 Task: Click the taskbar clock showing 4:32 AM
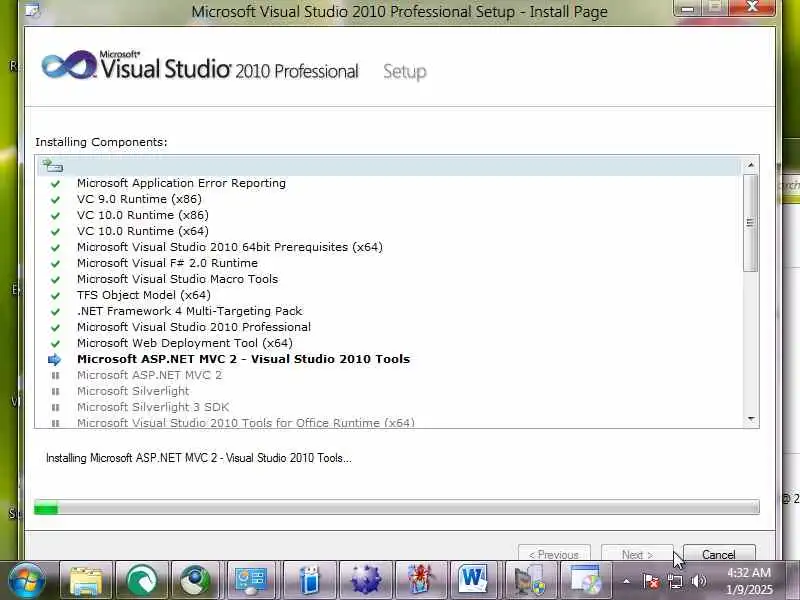click(x=749, y=581)
